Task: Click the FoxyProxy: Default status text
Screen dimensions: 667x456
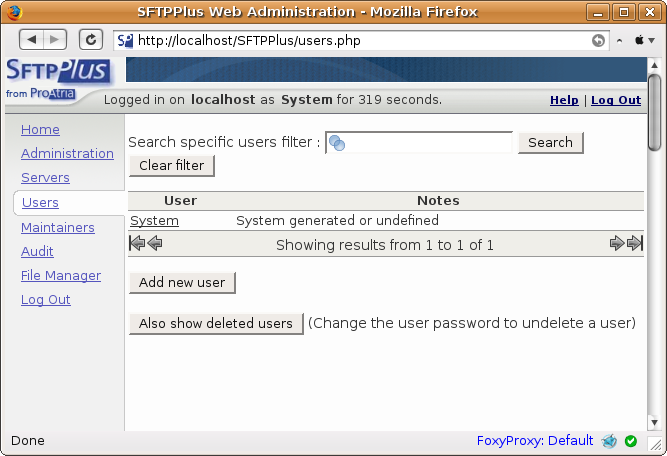Action: (x=535, y=441)
